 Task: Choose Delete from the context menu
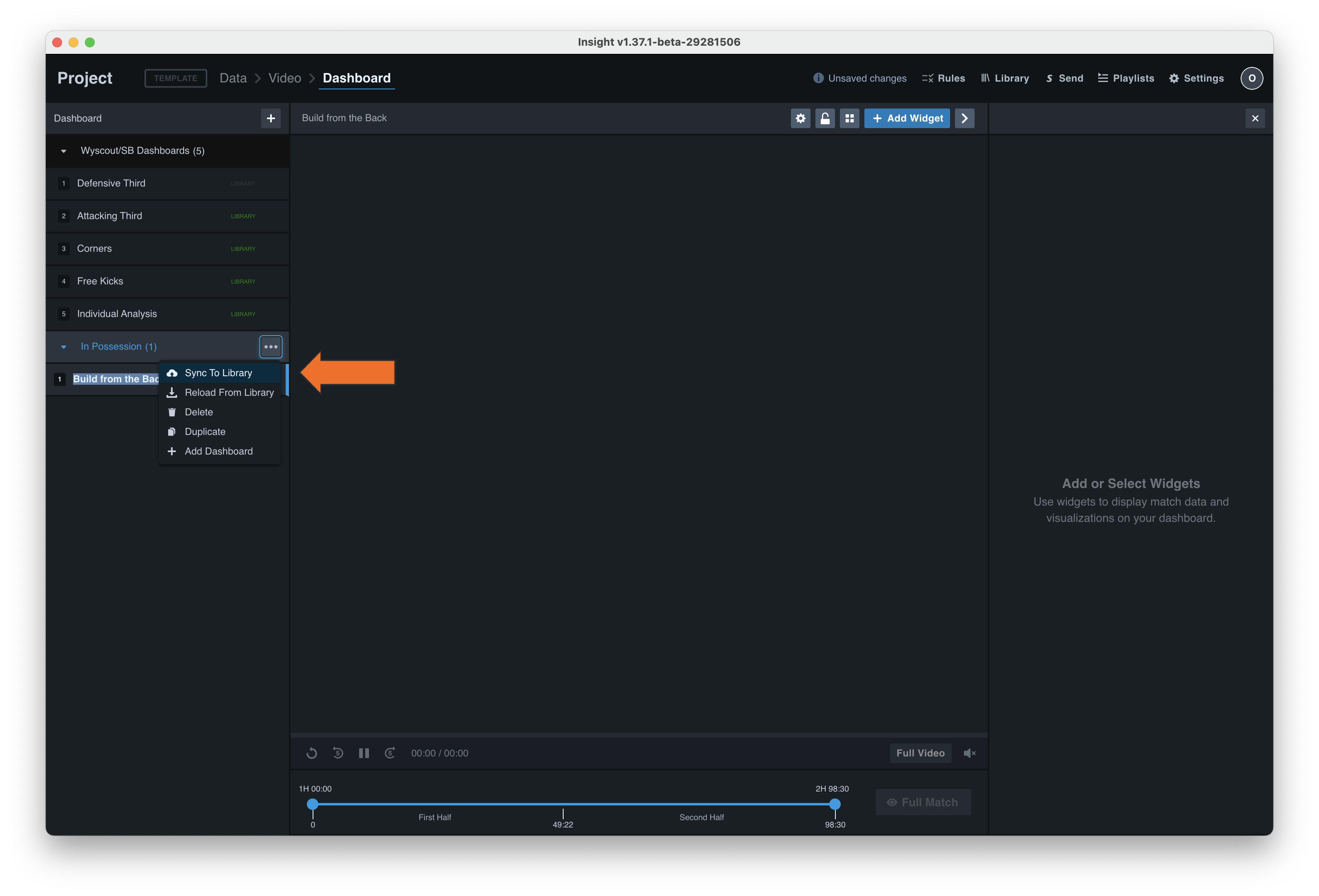tap(220, 412)
